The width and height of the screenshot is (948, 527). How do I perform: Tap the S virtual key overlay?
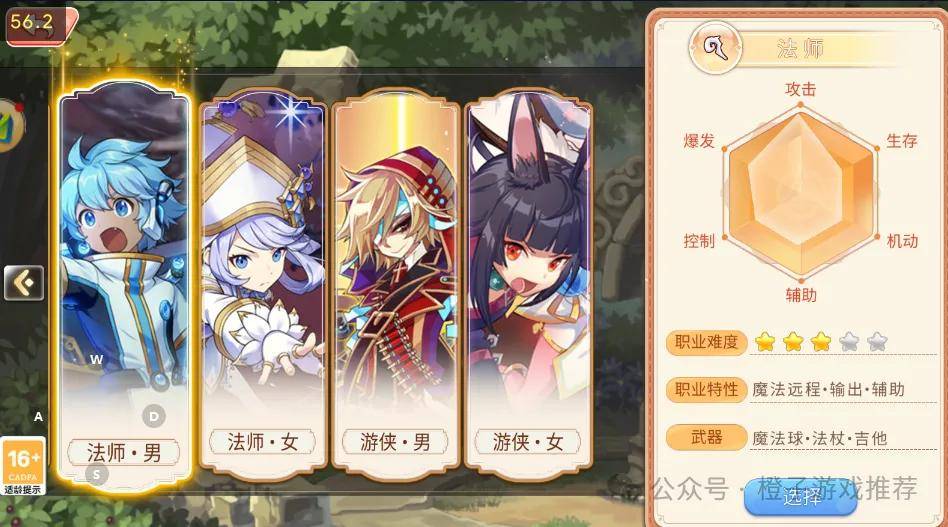pos(96,474)
